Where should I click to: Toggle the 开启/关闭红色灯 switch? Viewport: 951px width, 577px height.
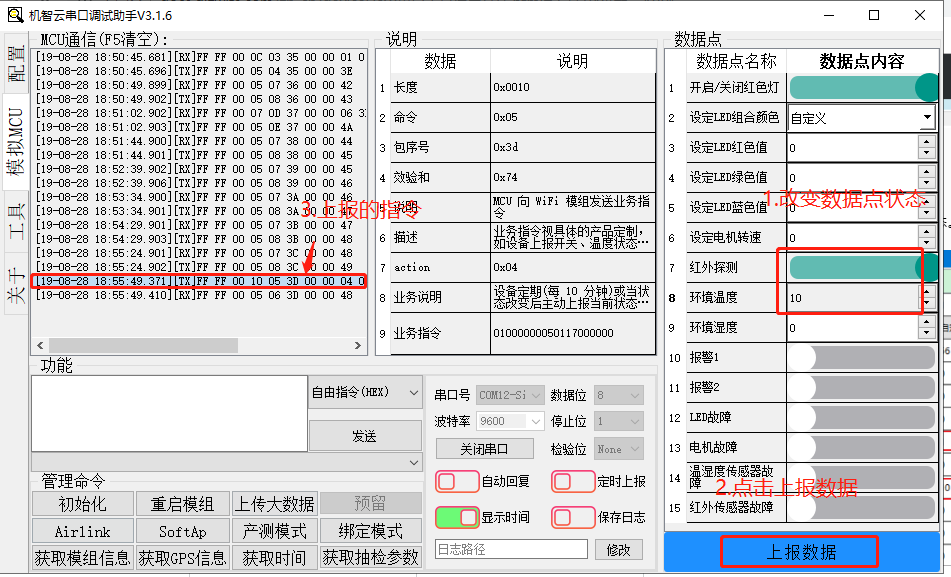pos(864,87)
